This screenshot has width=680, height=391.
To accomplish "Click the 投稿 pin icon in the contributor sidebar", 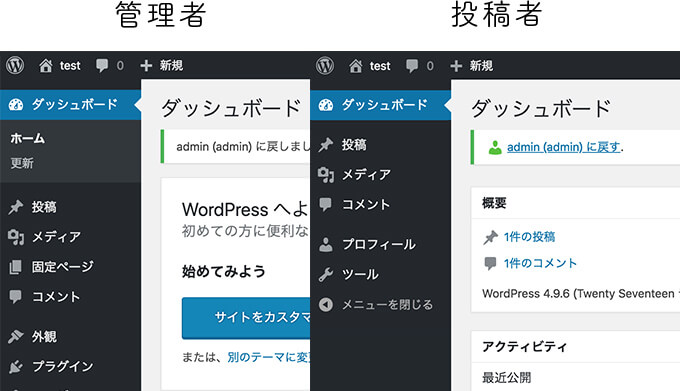I will coord(326,145).
